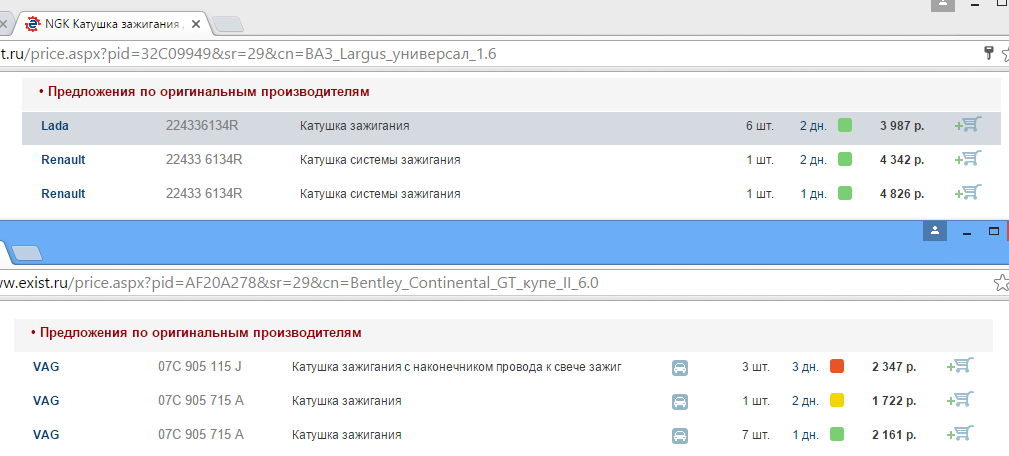The width and height of the screenshot is (1009, 456).
Task: Click the orange availability indicator
Action: coord(837,367)
